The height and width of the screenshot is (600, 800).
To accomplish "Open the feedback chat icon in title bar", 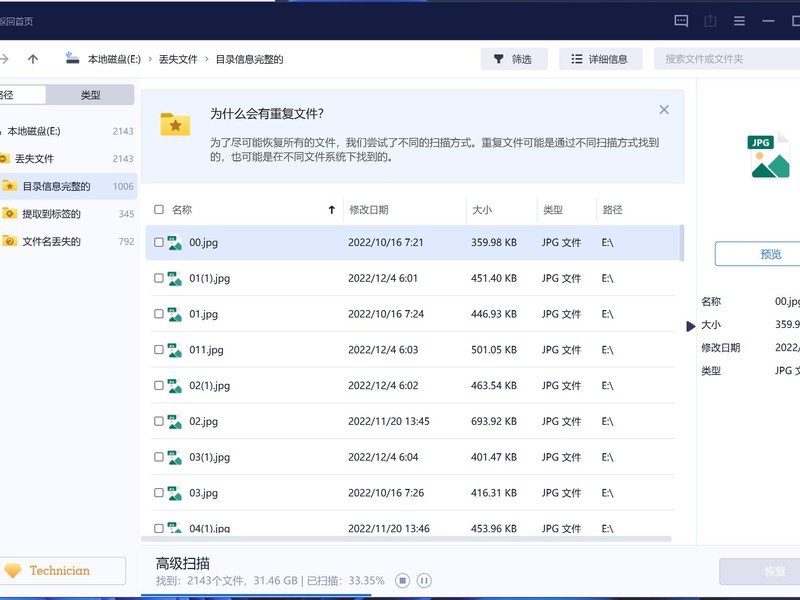I will pos(681,21).
